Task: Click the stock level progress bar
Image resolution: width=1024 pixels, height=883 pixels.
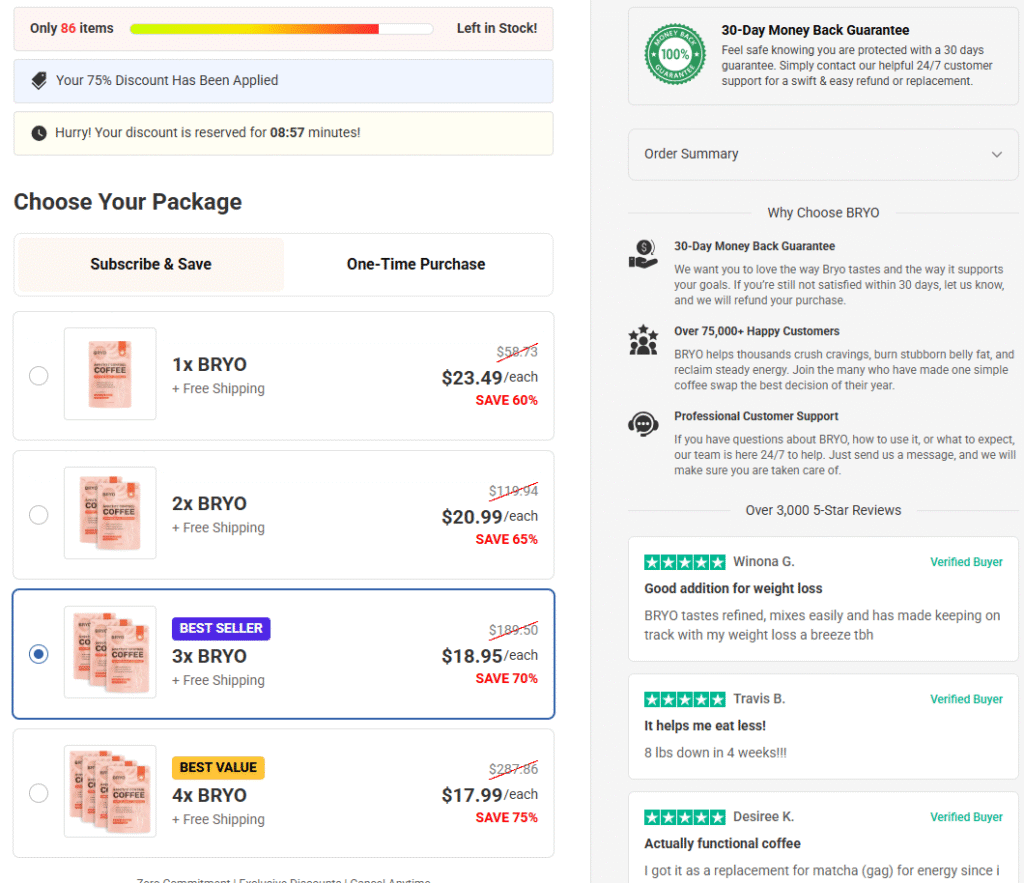Action: click(x=281, y=29)
